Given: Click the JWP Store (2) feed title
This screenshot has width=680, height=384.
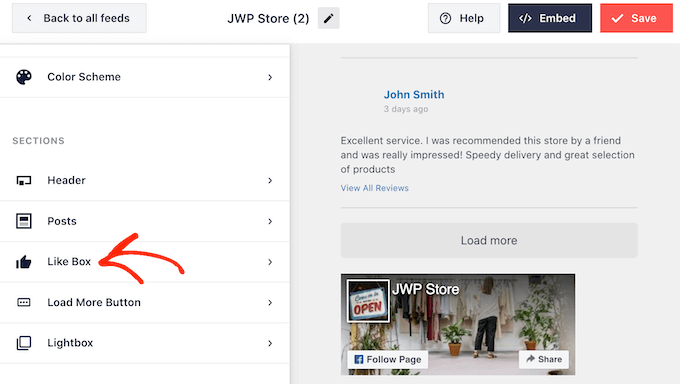Looking at the screenshot, I should coord(268,18).
